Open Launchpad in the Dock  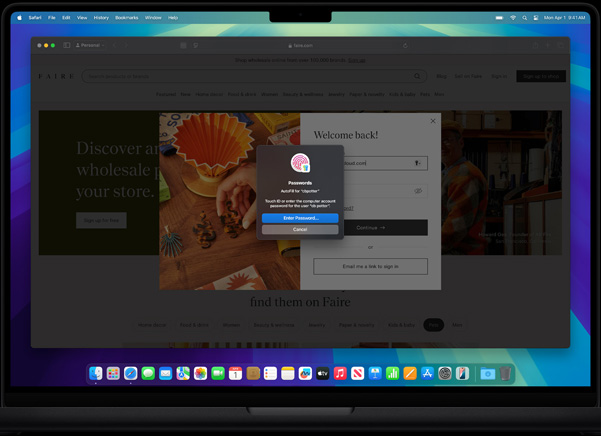(x=113, y=373)
